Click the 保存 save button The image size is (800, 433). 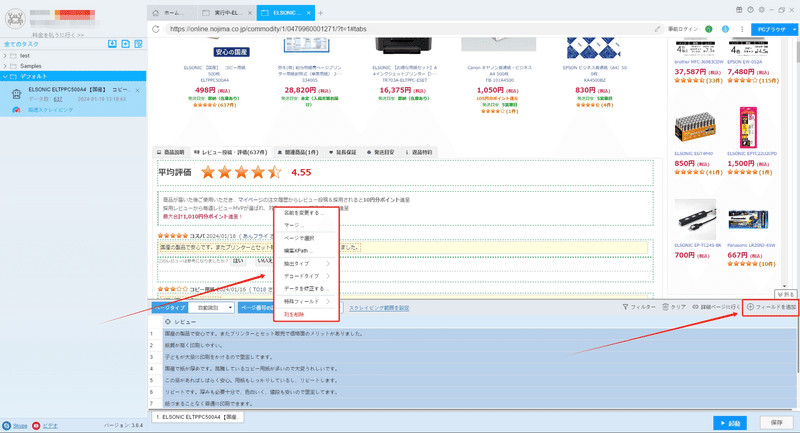777,423
